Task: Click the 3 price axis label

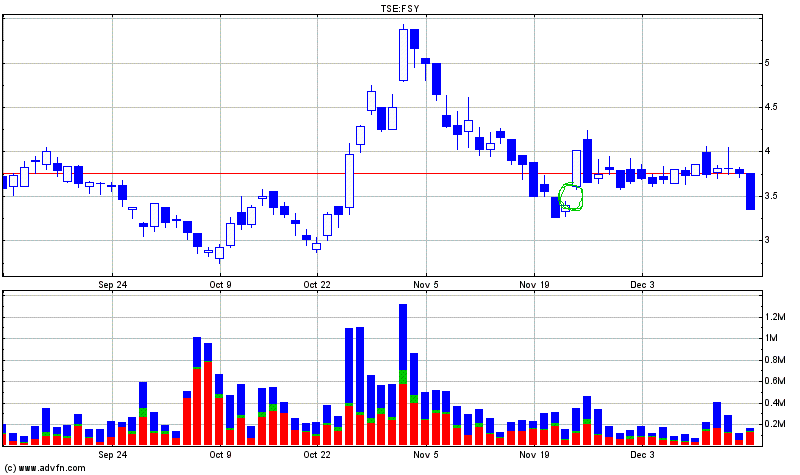Action: click(x=767, y=240)
